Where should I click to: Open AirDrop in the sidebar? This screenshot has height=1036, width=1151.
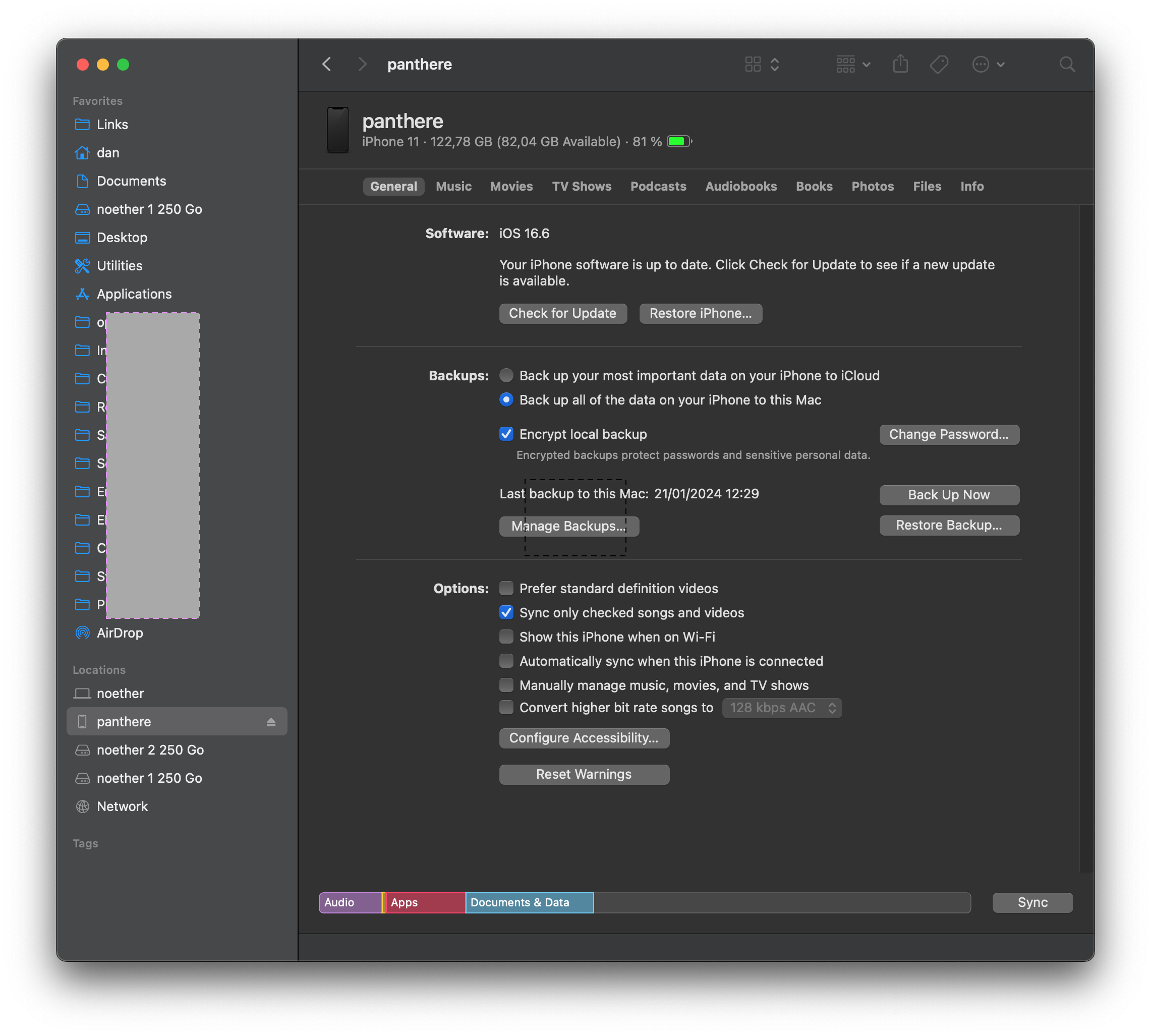(x=120, y=633)
